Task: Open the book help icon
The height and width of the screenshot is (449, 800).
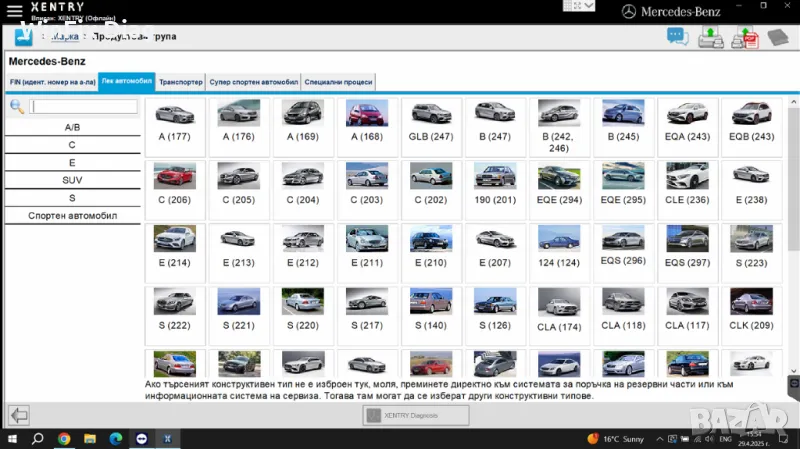Action: coord(778,37)
